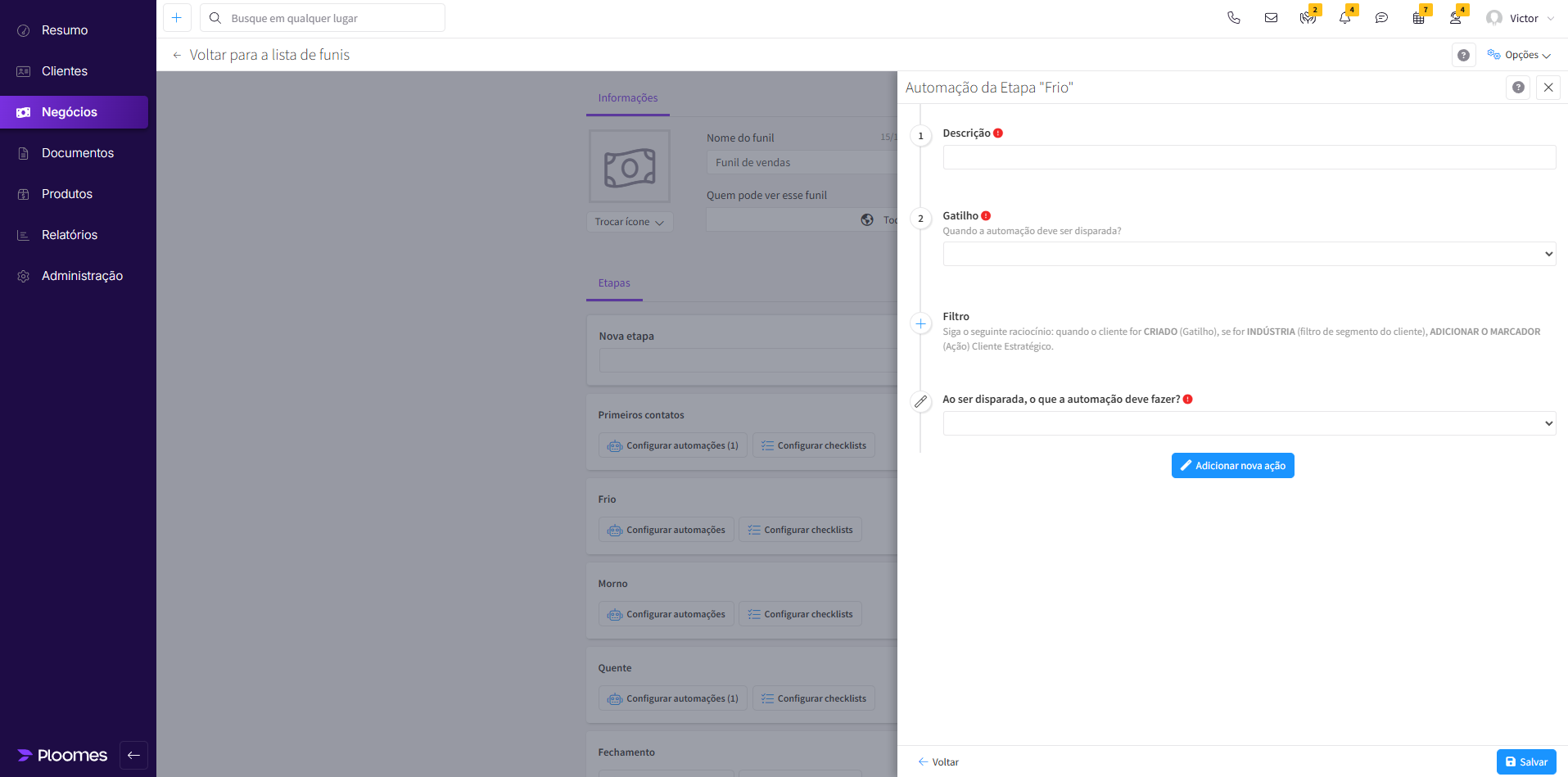This screenshot has height=777, width=1568.
Task: Open Relatórios in the sidebar
Action: point(70,235)
